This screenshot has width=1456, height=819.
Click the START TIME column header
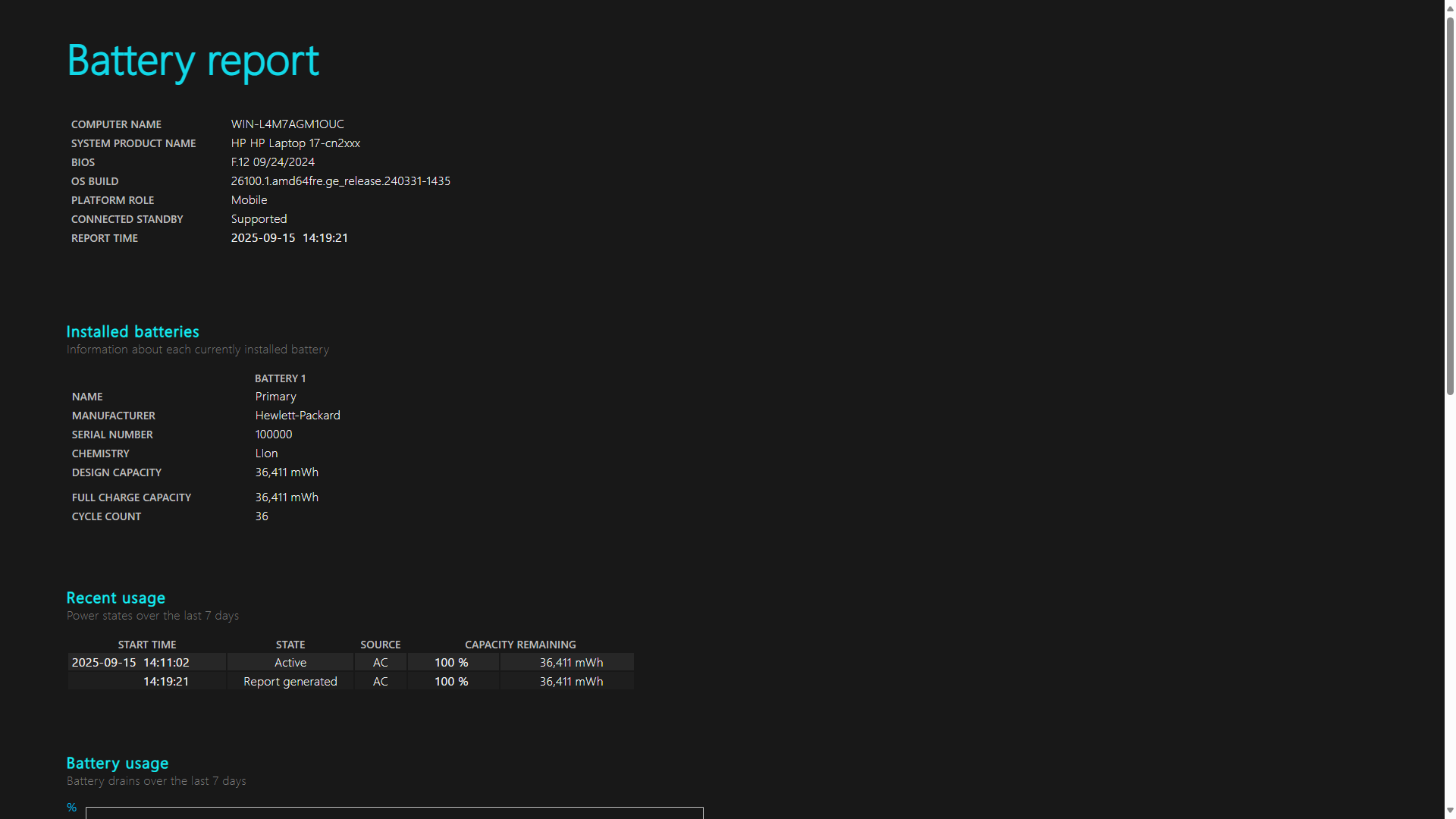[147, 645]
